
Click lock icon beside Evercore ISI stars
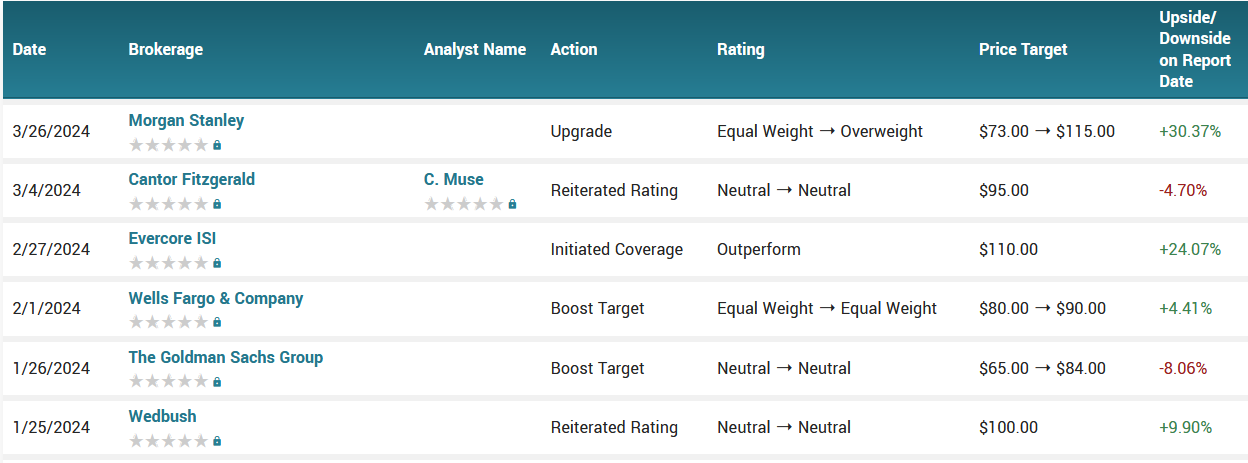(217, 263)
